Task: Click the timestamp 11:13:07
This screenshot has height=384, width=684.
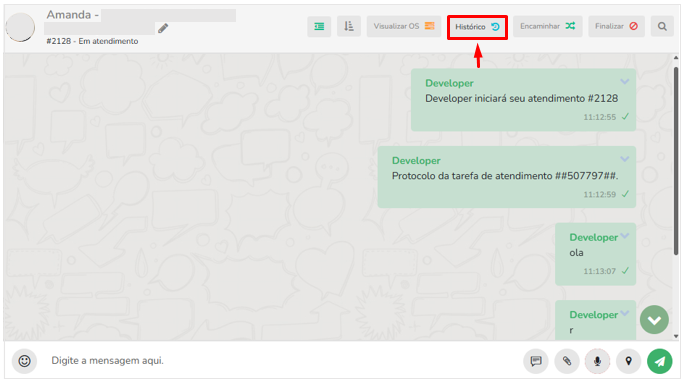Action: click(600, 271)
